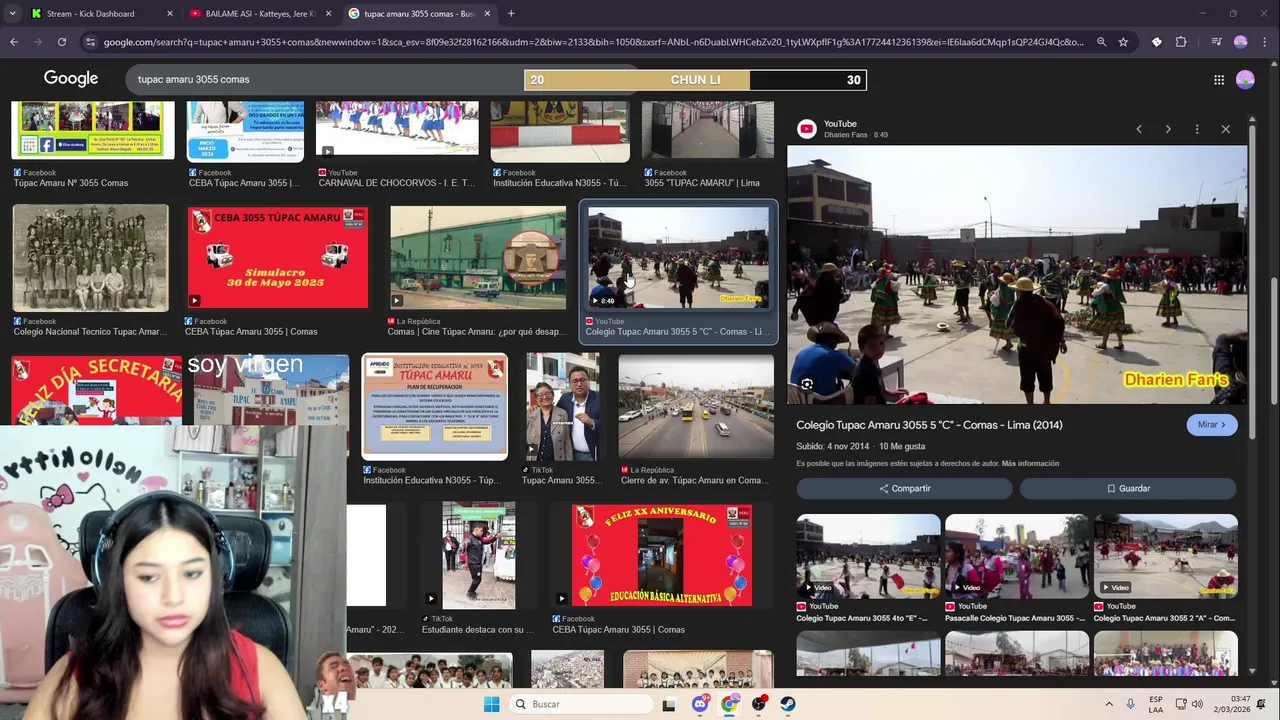Viewport: 1280px width, 720px height.
Task: Open related video Pasacalle Colegio Tupac Amaru
Action: pyautogui.click(x=1017, y=555)
